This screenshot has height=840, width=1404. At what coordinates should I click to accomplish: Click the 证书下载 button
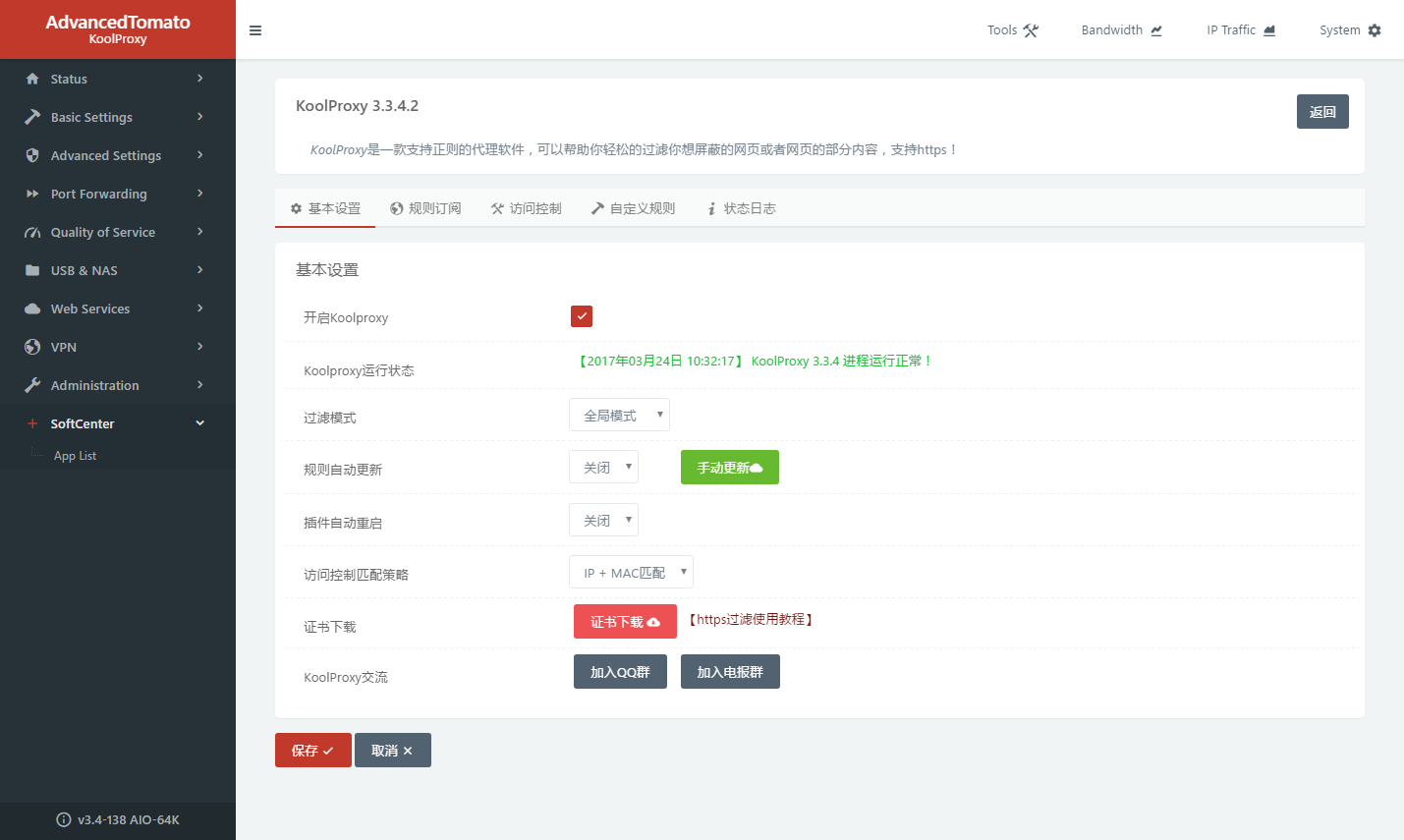click(625, 622)
